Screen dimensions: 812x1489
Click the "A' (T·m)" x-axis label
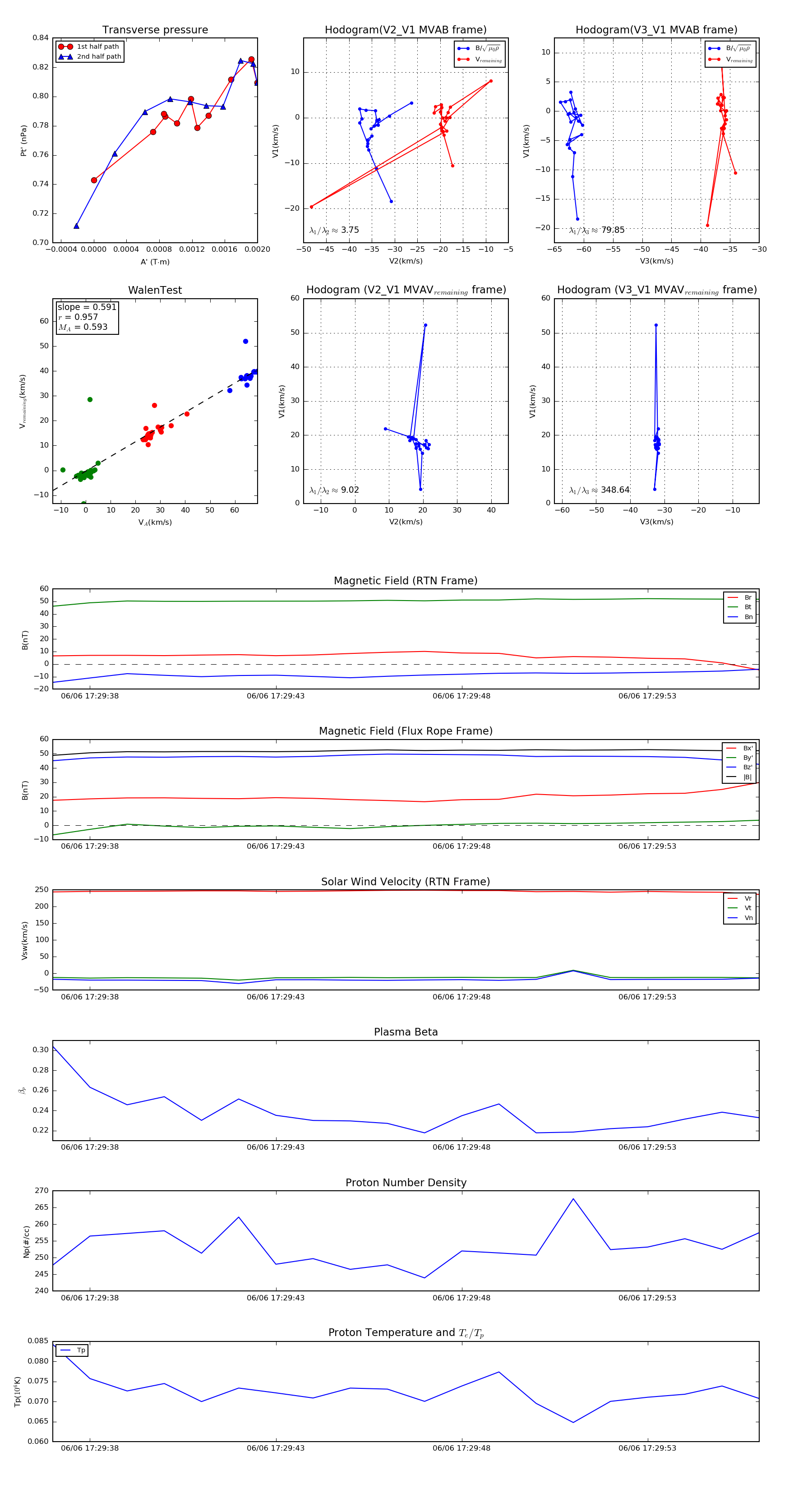[155, 262]
